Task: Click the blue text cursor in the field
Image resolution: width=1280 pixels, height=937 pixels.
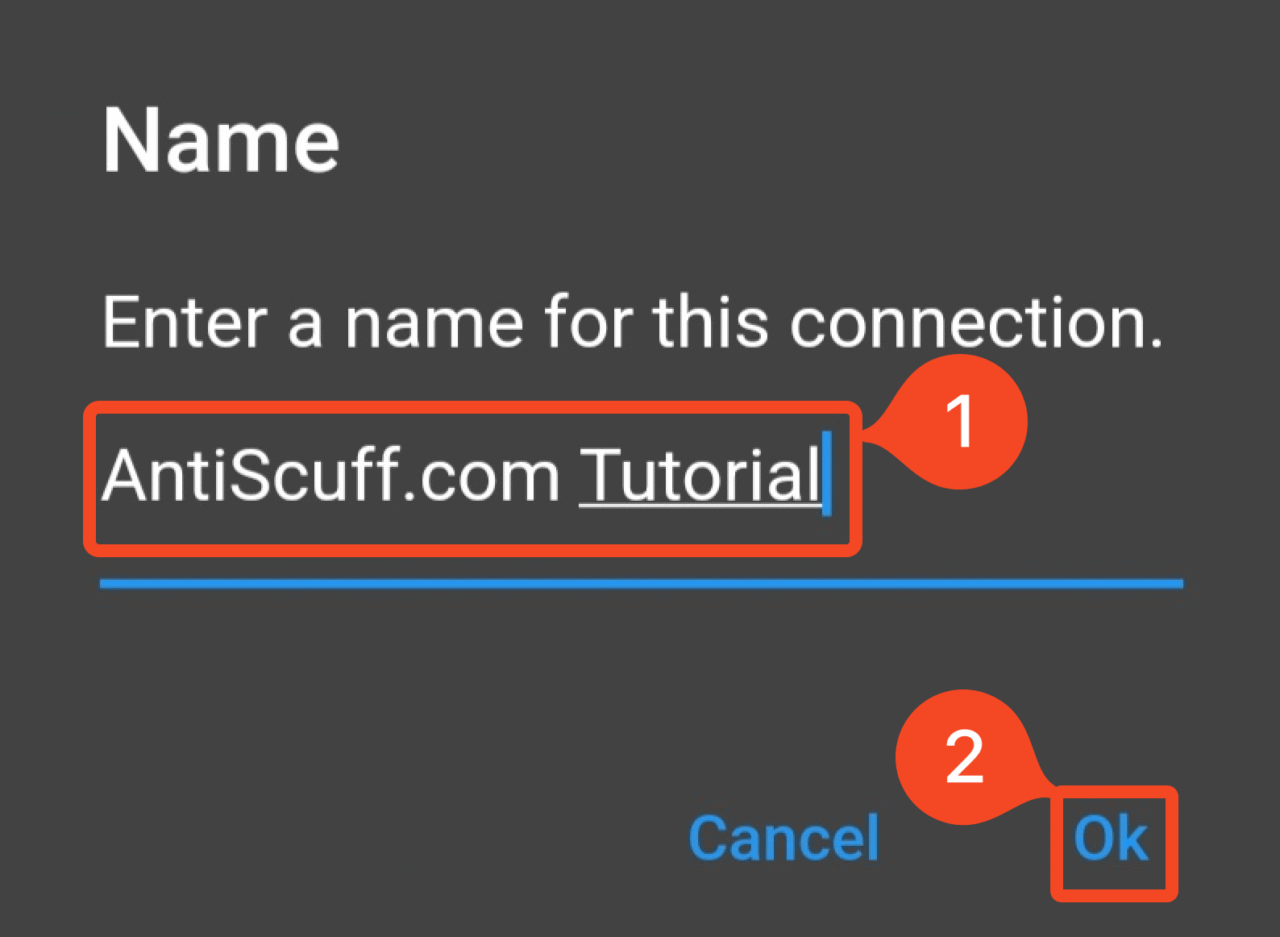Action: pos(827,473)
